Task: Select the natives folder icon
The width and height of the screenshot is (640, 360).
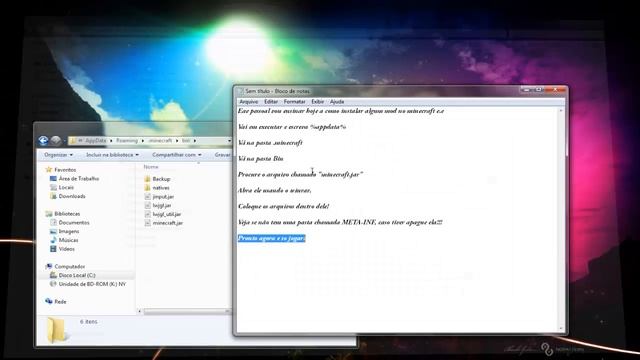Action: tap(147, 188)
